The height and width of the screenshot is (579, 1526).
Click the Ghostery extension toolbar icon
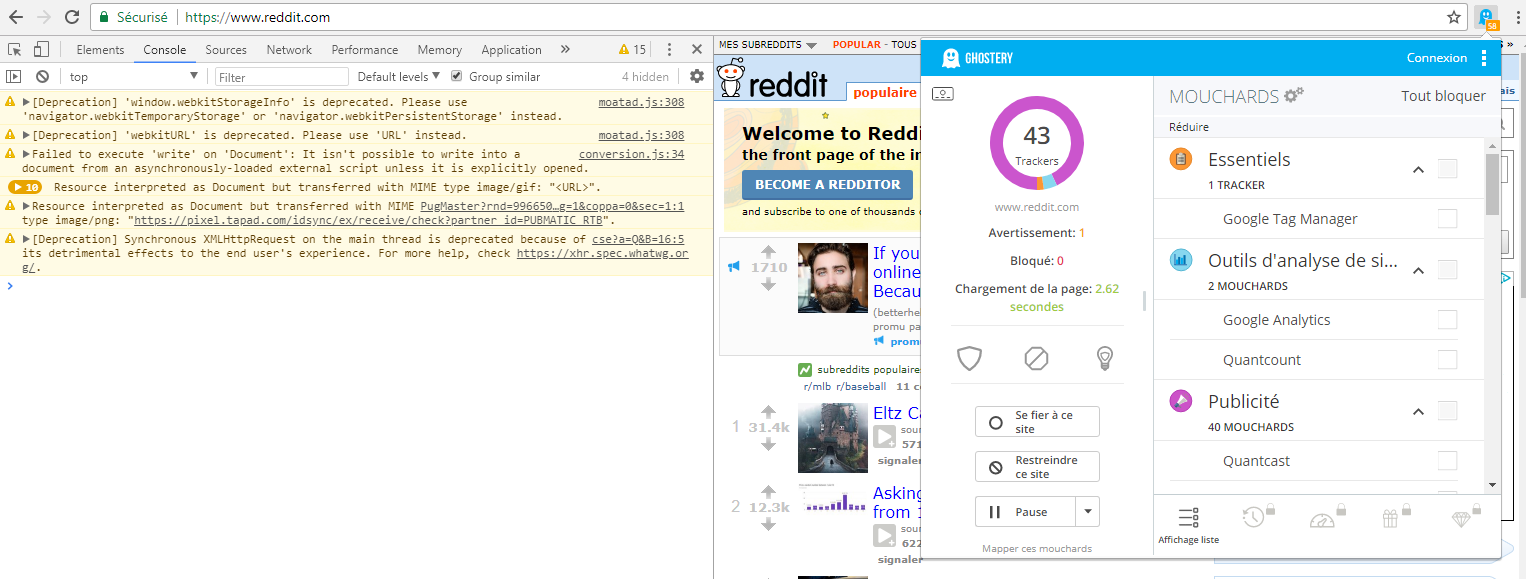click(x=1487, y=17)
